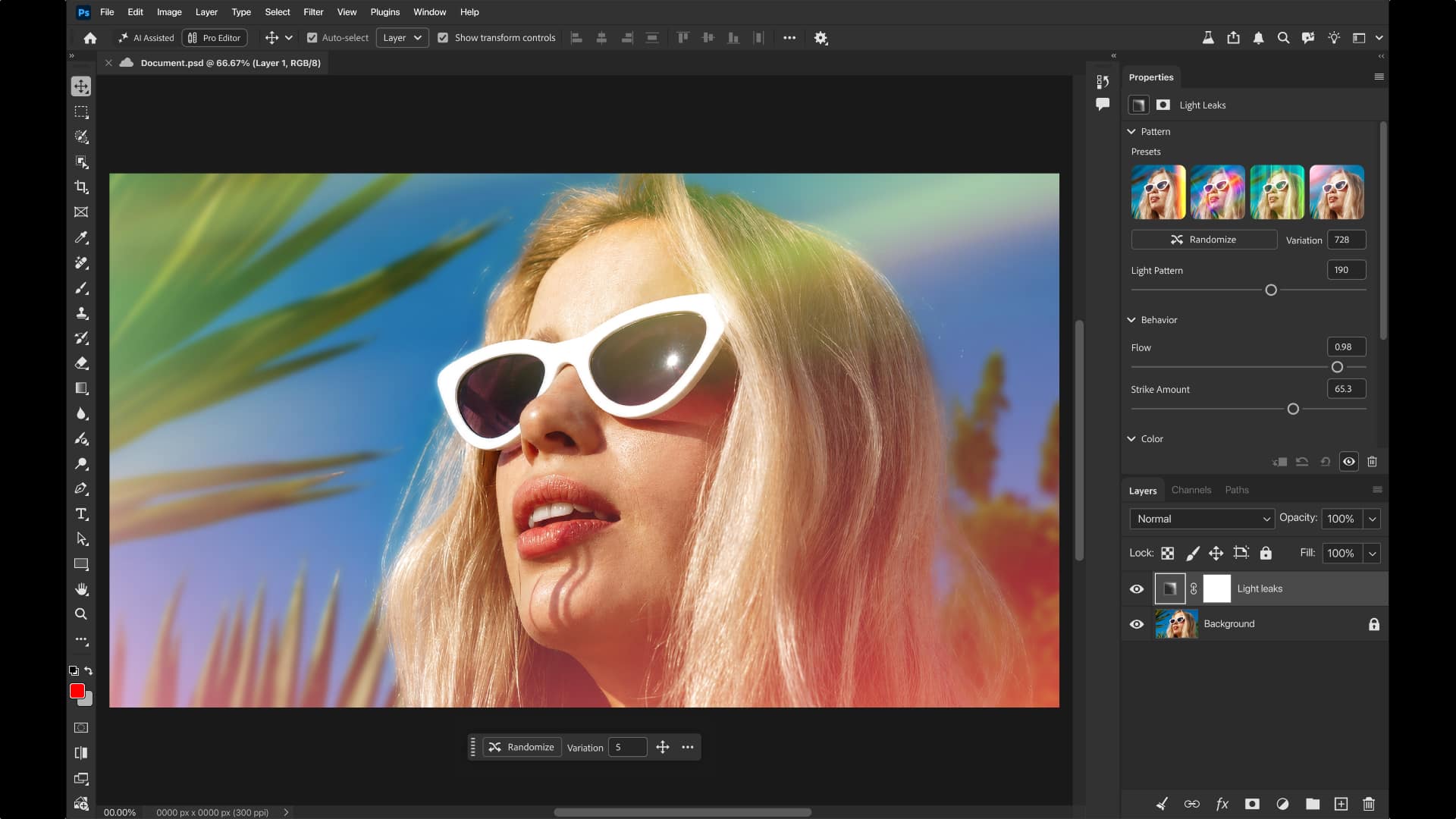Add layer style with fx icon
The height and width of the screenshot is (819, 1456).
(1222, 804)
